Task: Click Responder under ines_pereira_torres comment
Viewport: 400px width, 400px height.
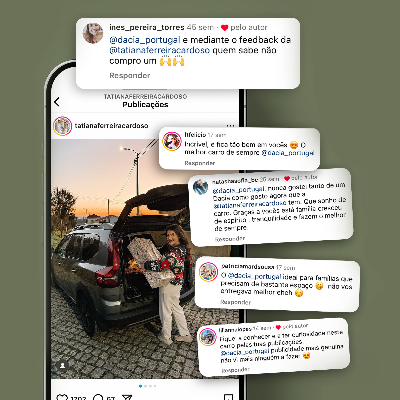Action: pyautogui.click(x=130, y=75)
